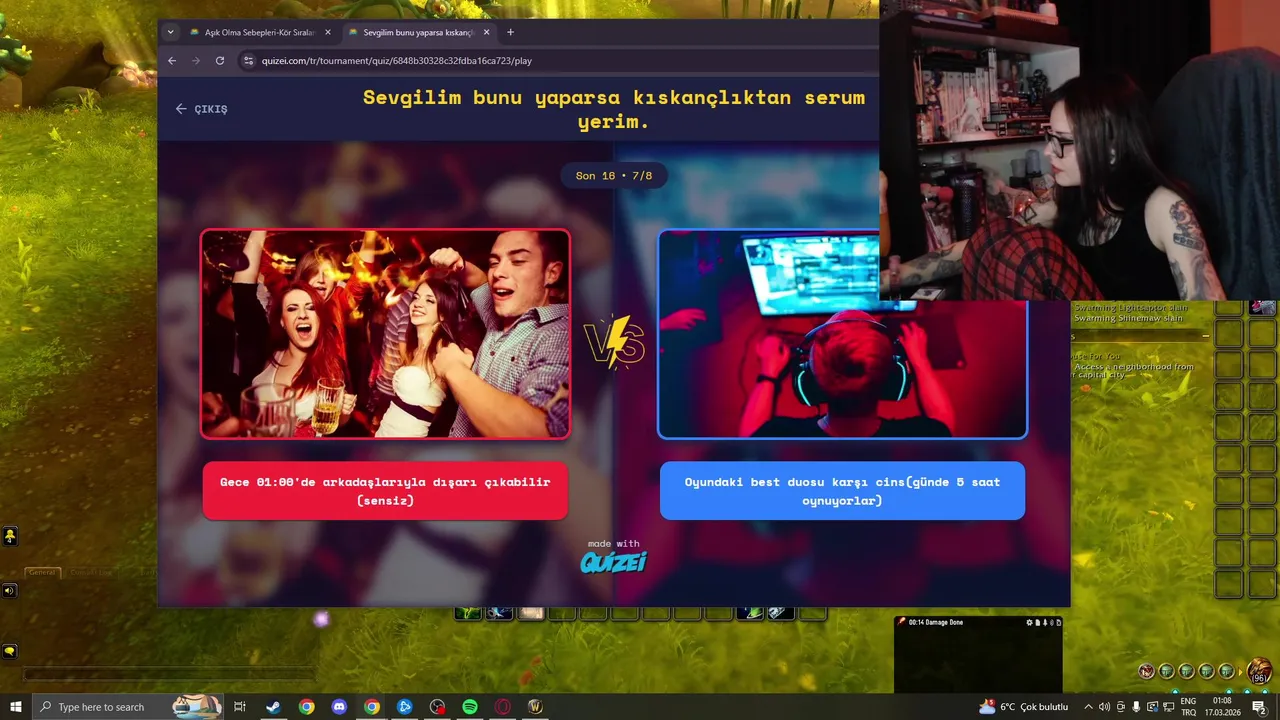Image resolution: width=1280 pixels, height=720 pixels.
Task: Click the Meet Now camera tray icon
Action: coord(1120,707)
